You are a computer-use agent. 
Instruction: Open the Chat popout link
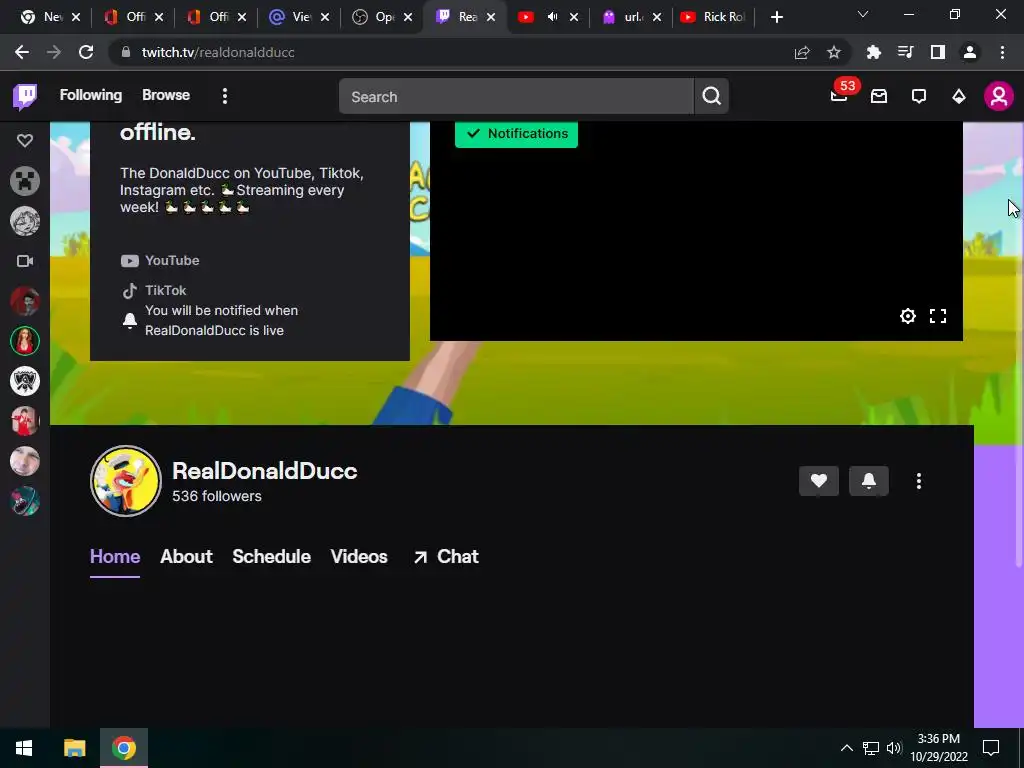point(446,556)
